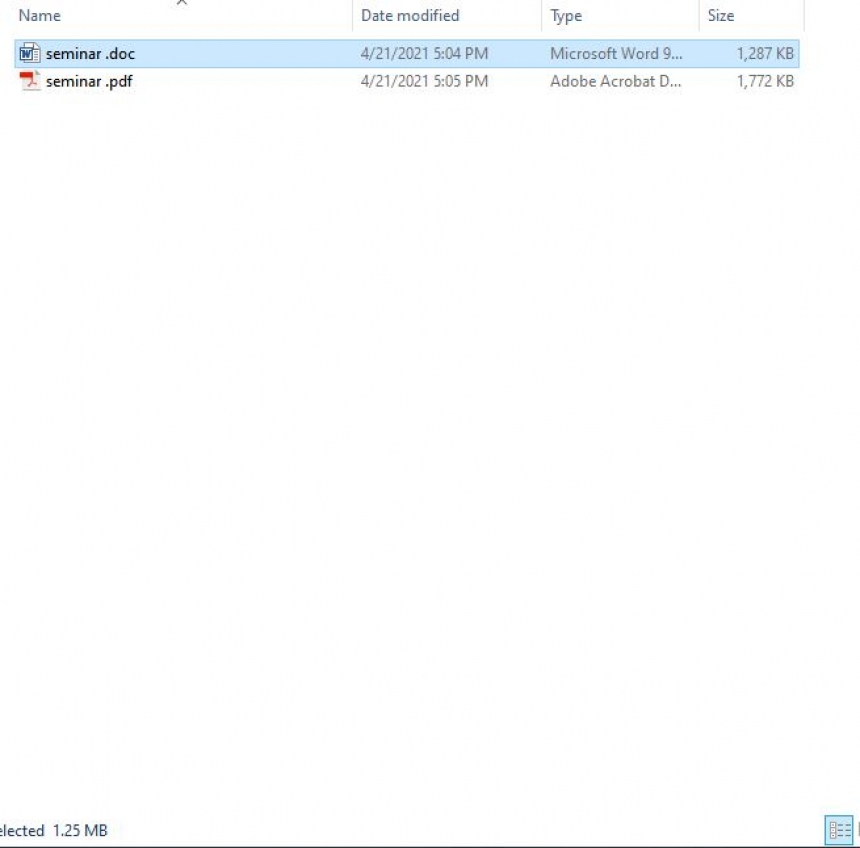Click date 4/21/2021 5:05 PM
The width and height of the screenshot is (860, 848).
424,81
